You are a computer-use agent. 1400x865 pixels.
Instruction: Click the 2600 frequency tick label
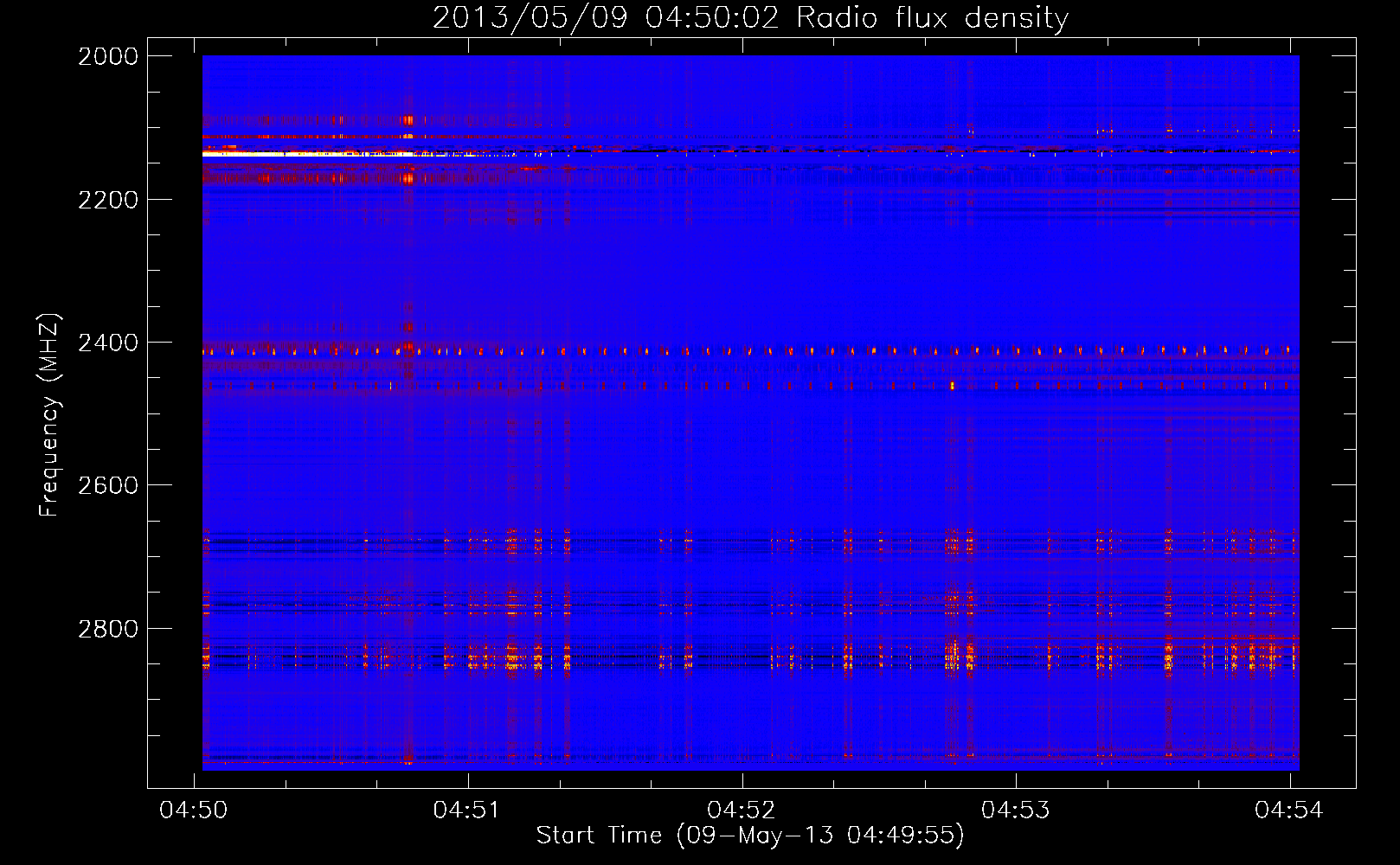pos(108,485)
